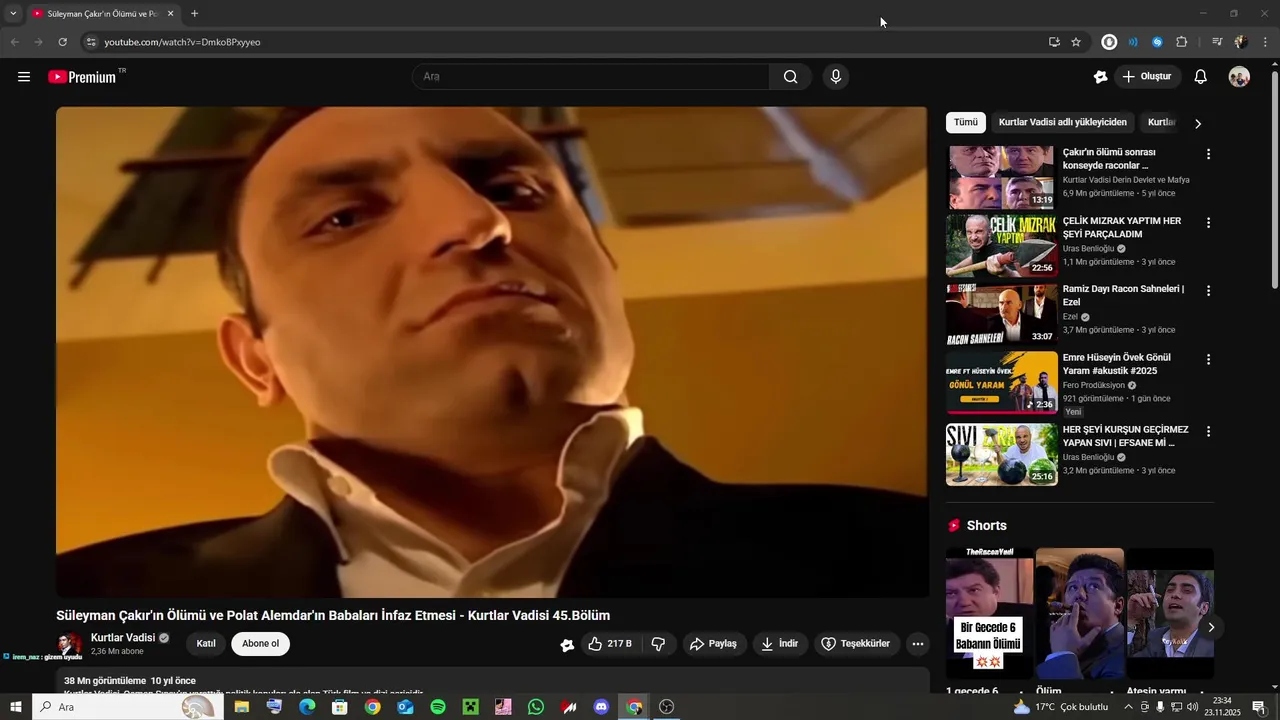Open options for "HER ŞEYİ KURŞUN GEÇİRMEZ" video

click(1208, 431)
